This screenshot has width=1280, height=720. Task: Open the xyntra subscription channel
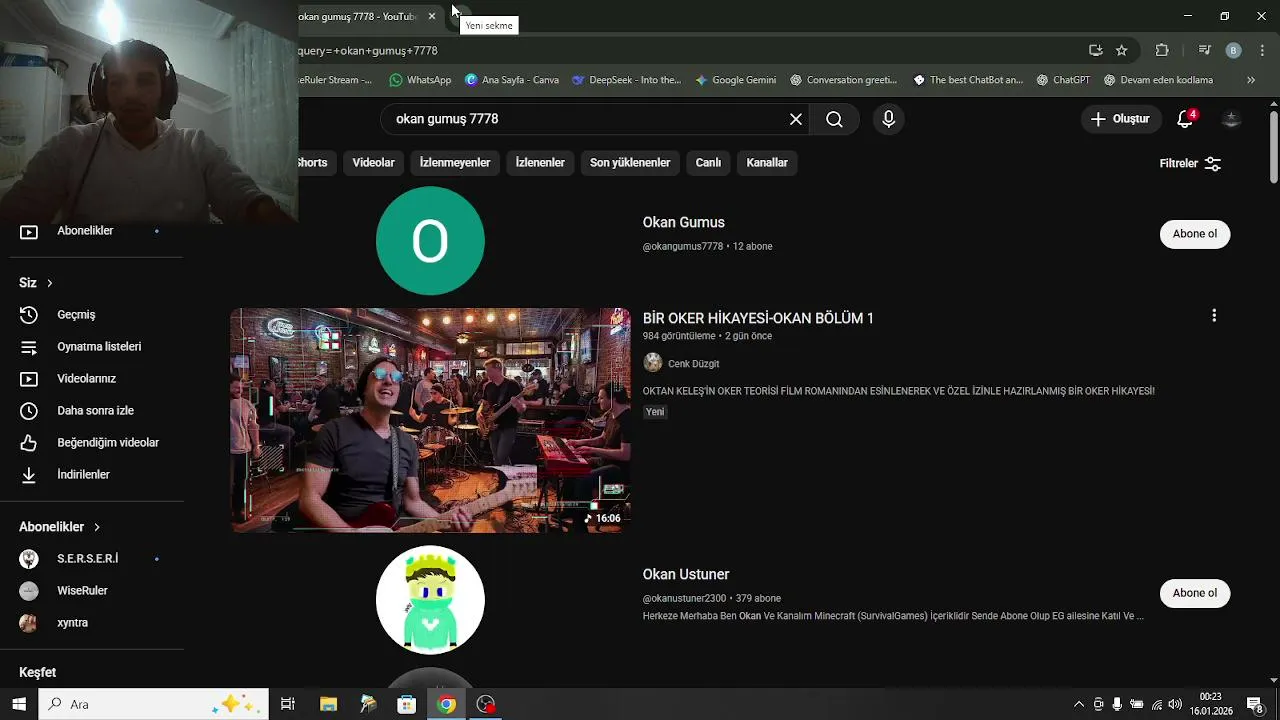(72, 623)
